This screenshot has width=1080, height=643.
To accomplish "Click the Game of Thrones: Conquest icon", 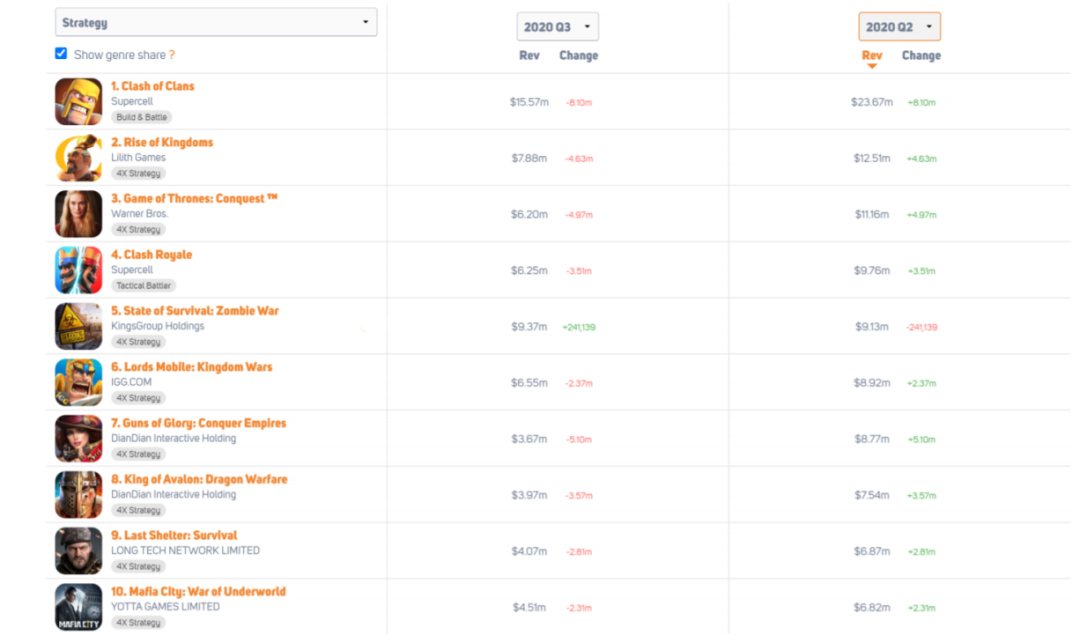I will (78, 213).
